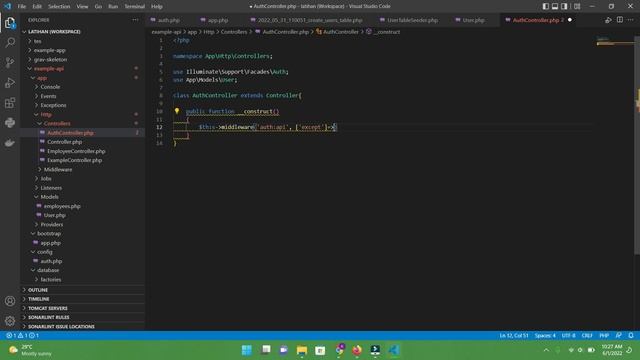Image resolution: width=640 pixels, height=360 pixels.
Task: Open the File menu
Action: click(22, 6)
